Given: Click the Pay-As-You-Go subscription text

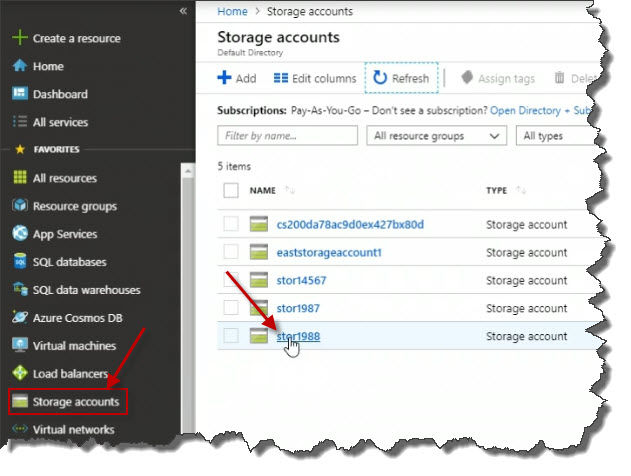Looking at the screenshot, I should [x=326, y=110].
